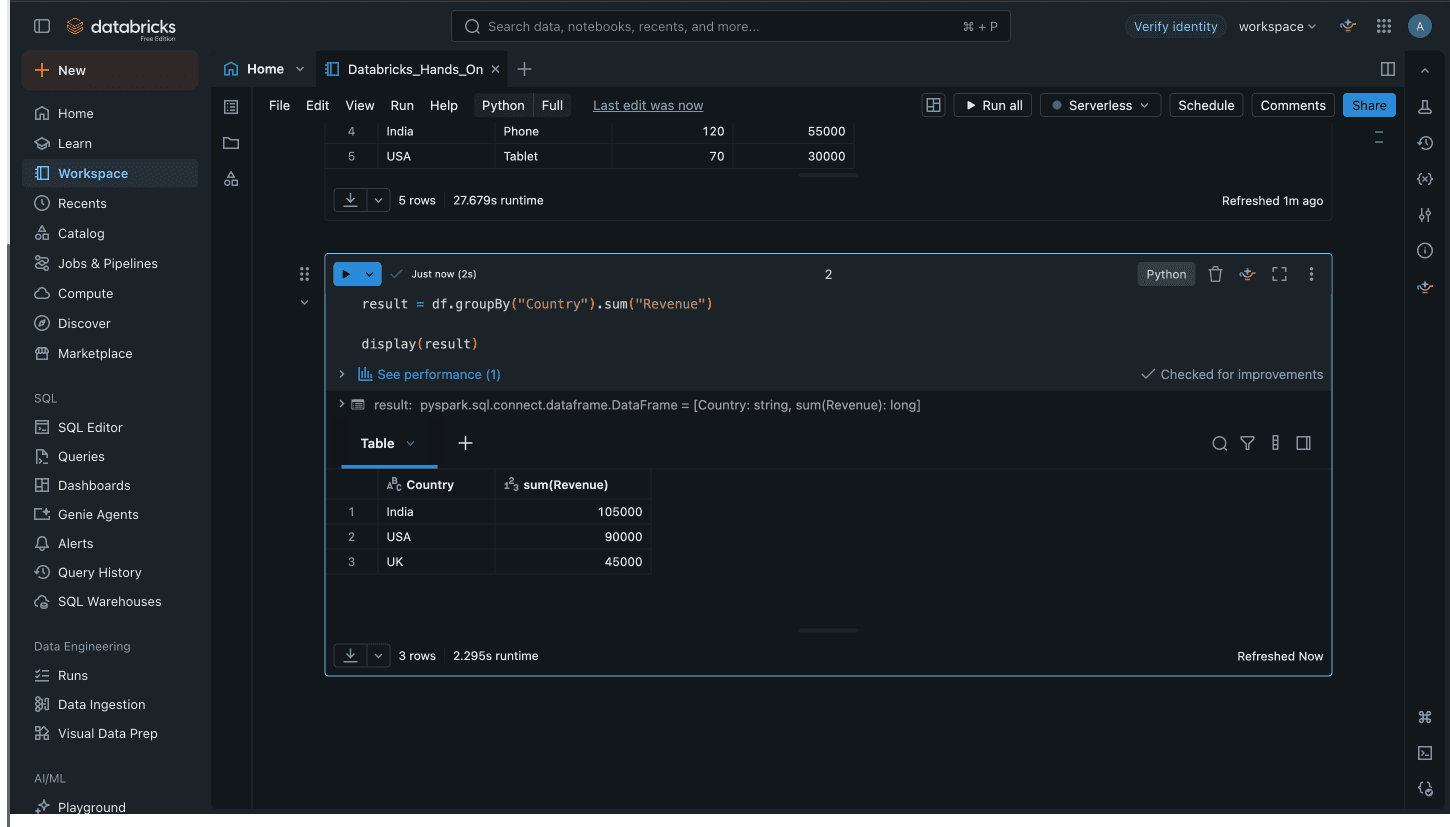Screen dimensions: 1450x827
Task: Open the filter icon for result table
Action: click(x=1247, y=443)
